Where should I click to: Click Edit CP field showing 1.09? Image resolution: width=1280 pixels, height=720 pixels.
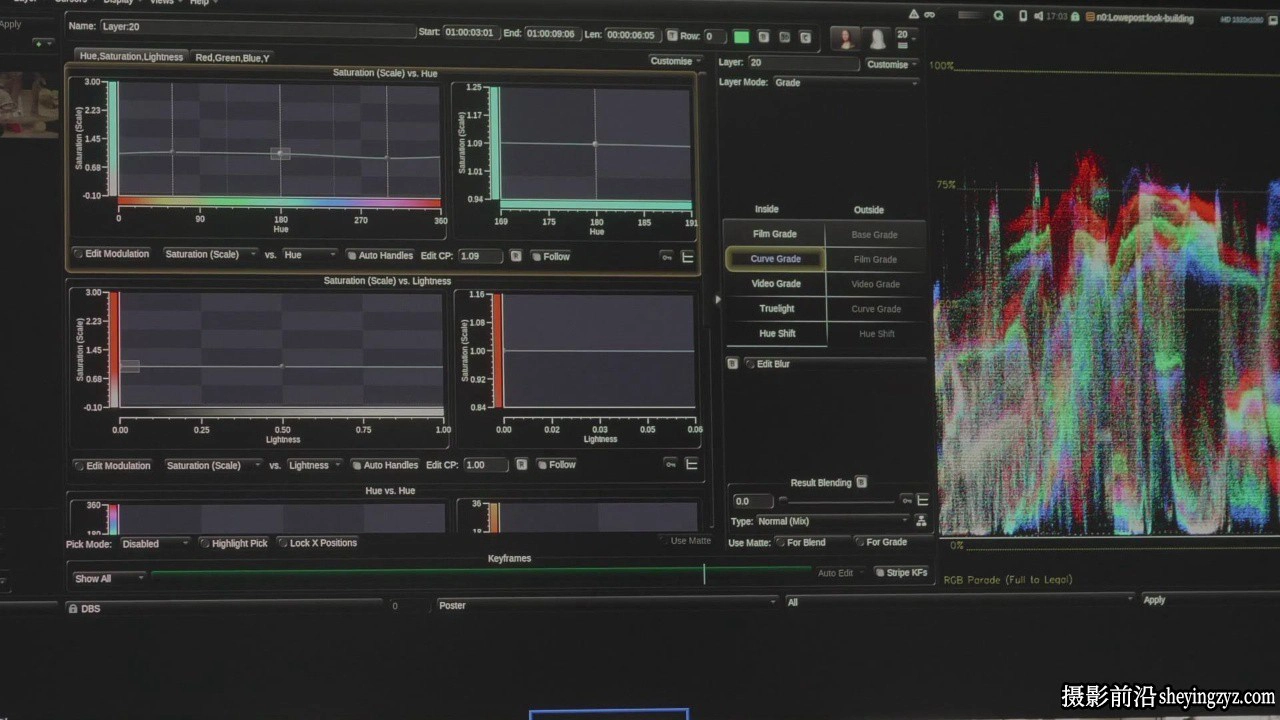point(482,256)
